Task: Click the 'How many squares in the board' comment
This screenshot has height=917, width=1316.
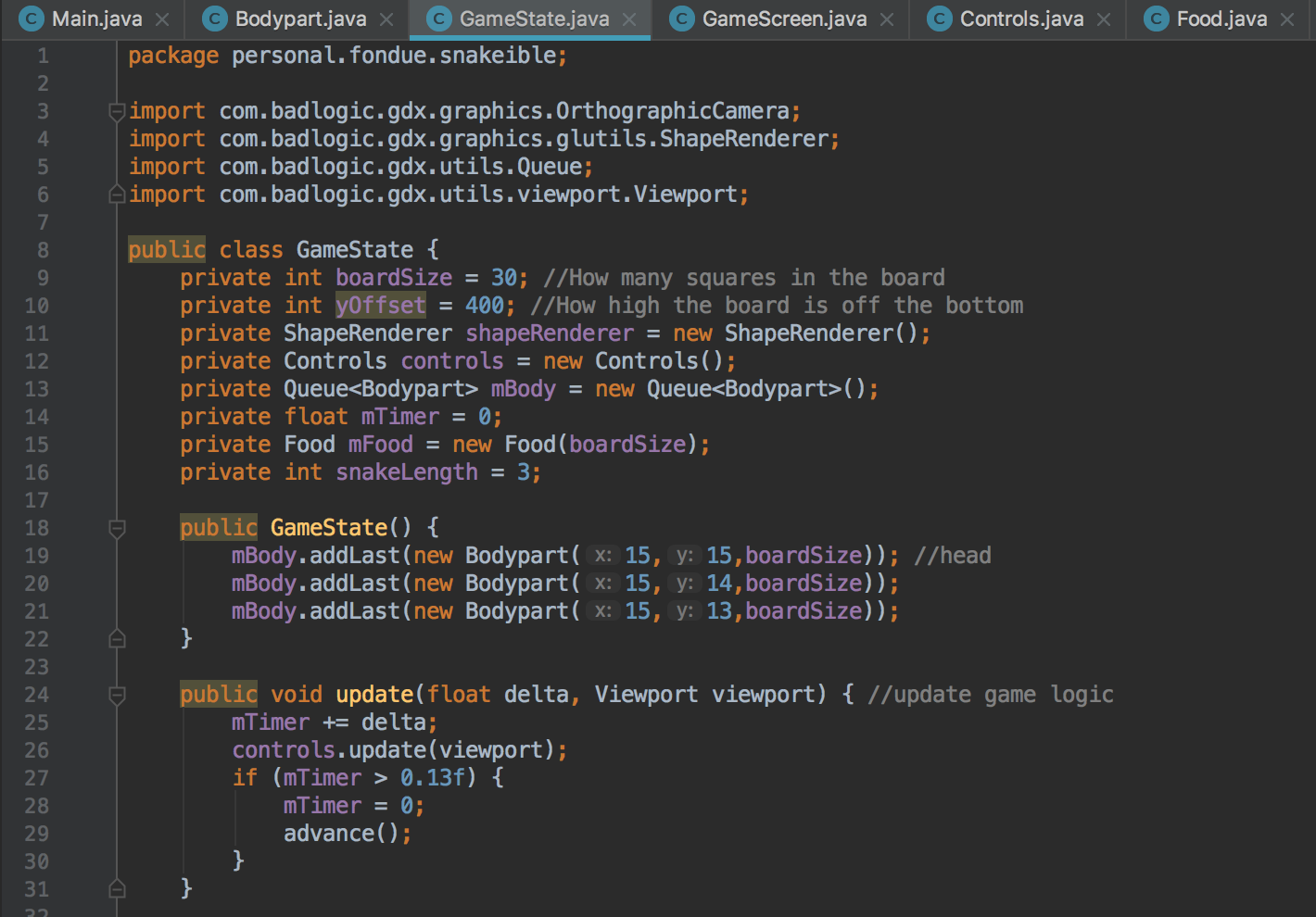Action: (x=744, y=278)
